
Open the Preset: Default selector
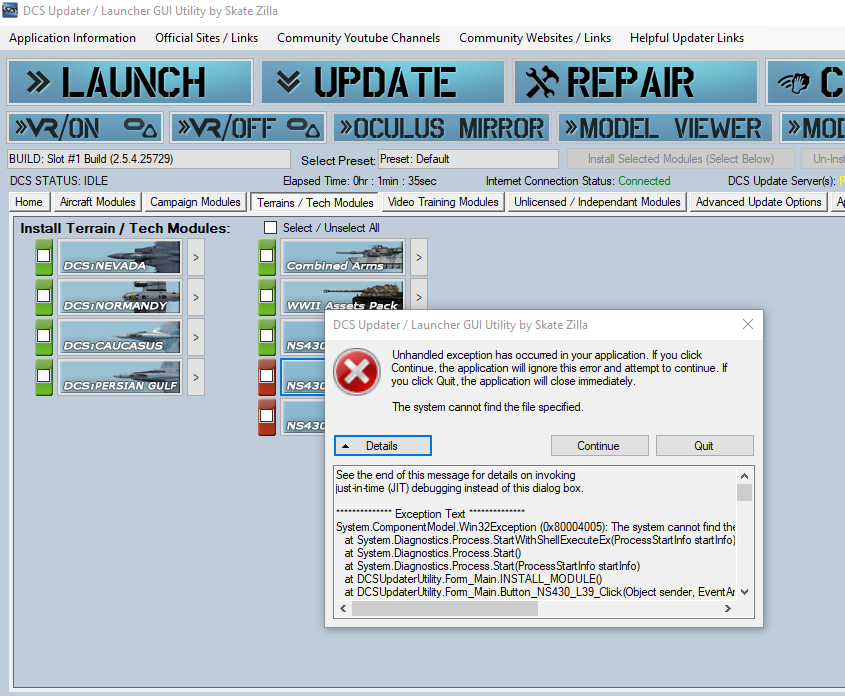tap(468, 159)
